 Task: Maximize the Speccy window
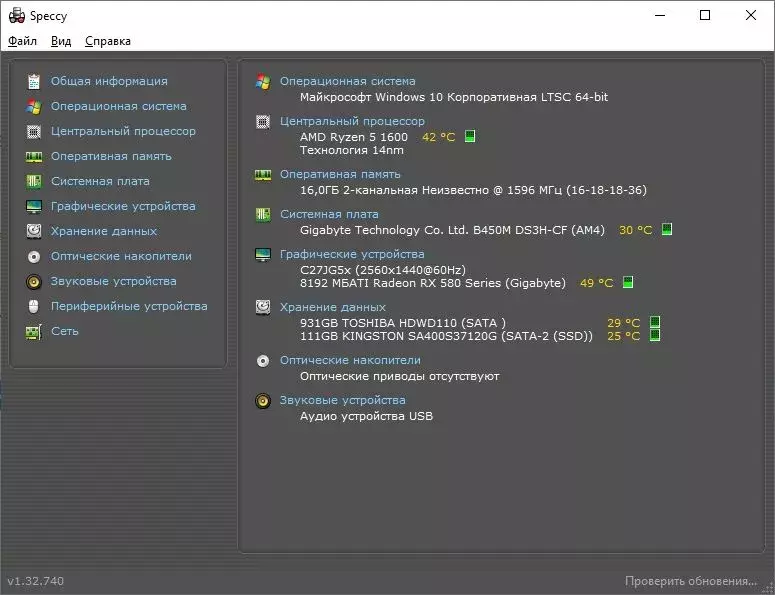pos(705,15)
